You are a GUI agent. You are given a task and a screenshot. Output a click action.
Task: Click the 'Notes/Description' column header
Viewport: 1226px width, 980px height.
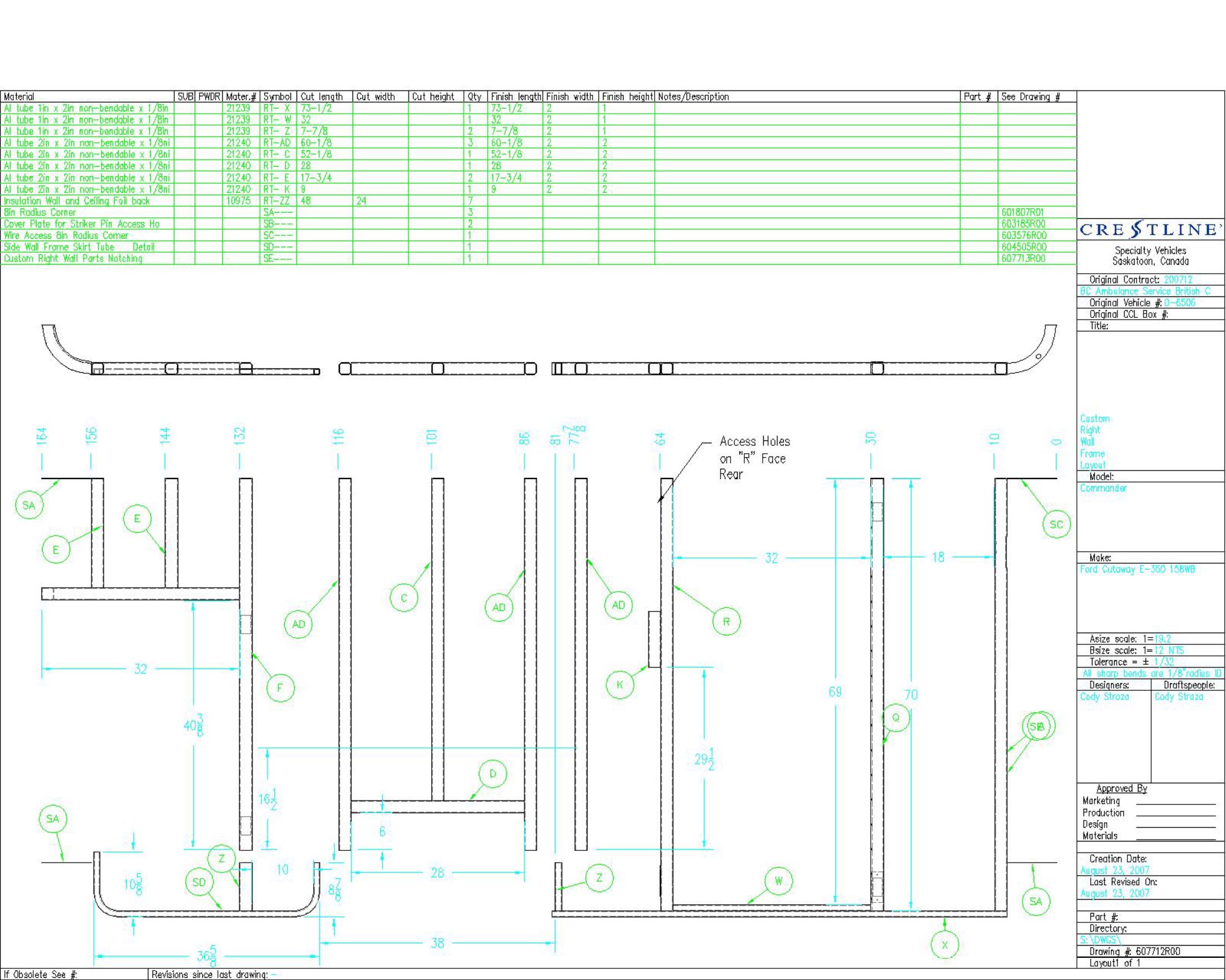pyautogui.click(x=693, y=96)
